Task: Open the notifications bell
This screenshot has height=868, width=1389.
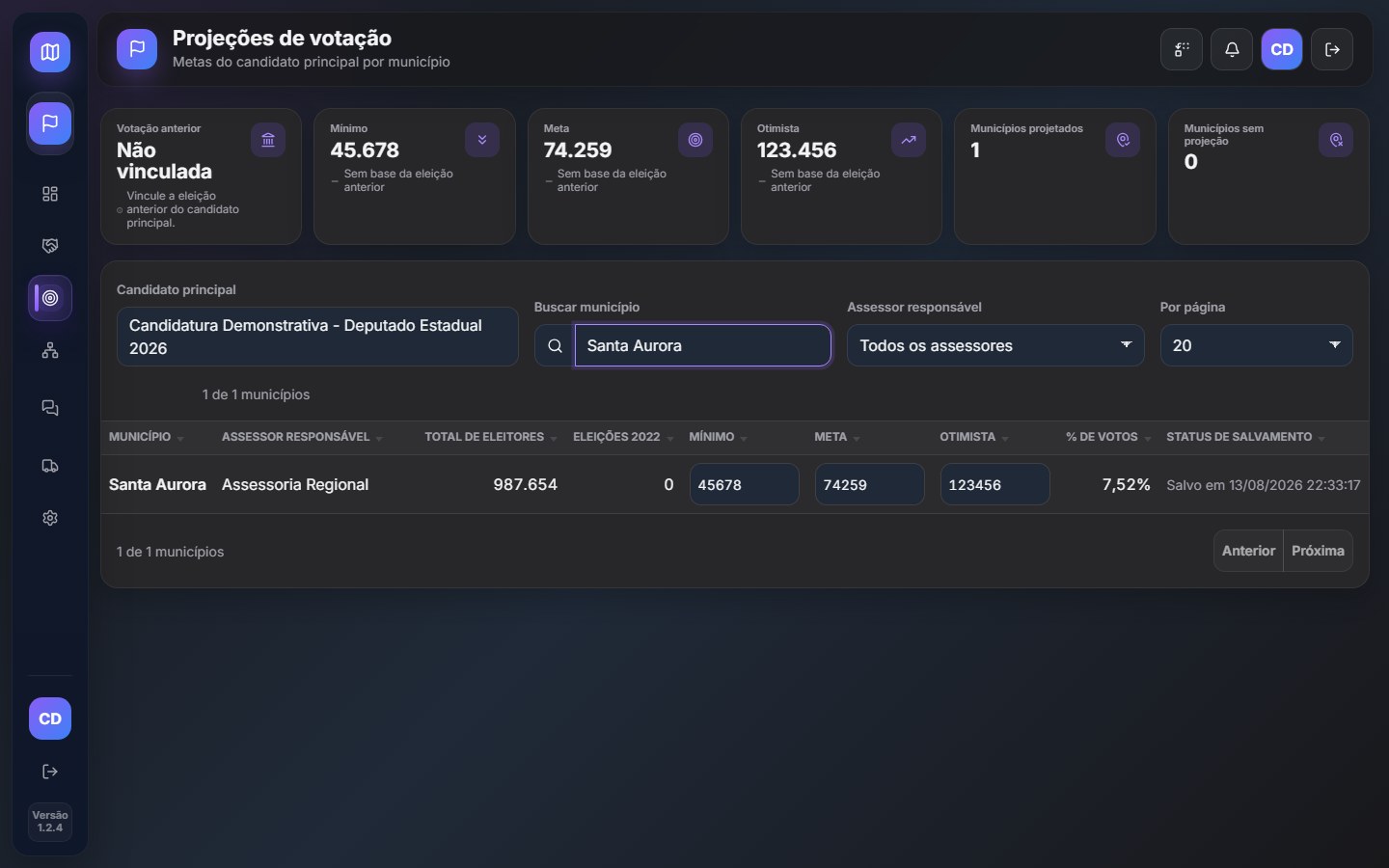Action: click(1232, 49)
